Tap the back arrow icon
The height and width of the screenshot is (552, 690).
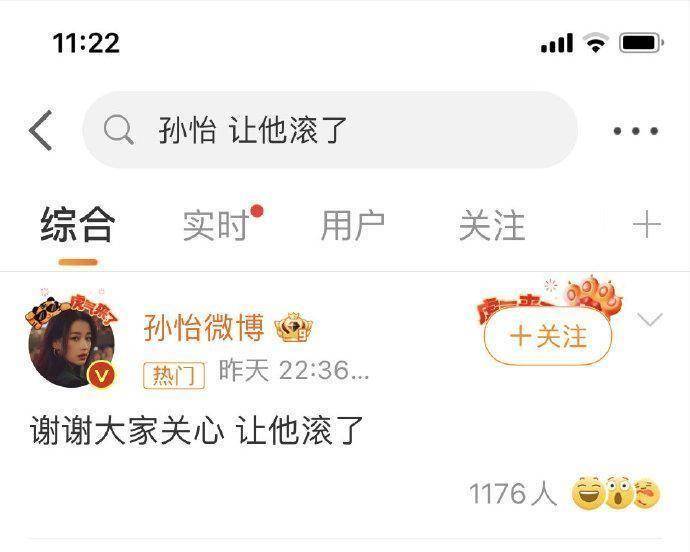pyautogui.click(x=40, y=130)
